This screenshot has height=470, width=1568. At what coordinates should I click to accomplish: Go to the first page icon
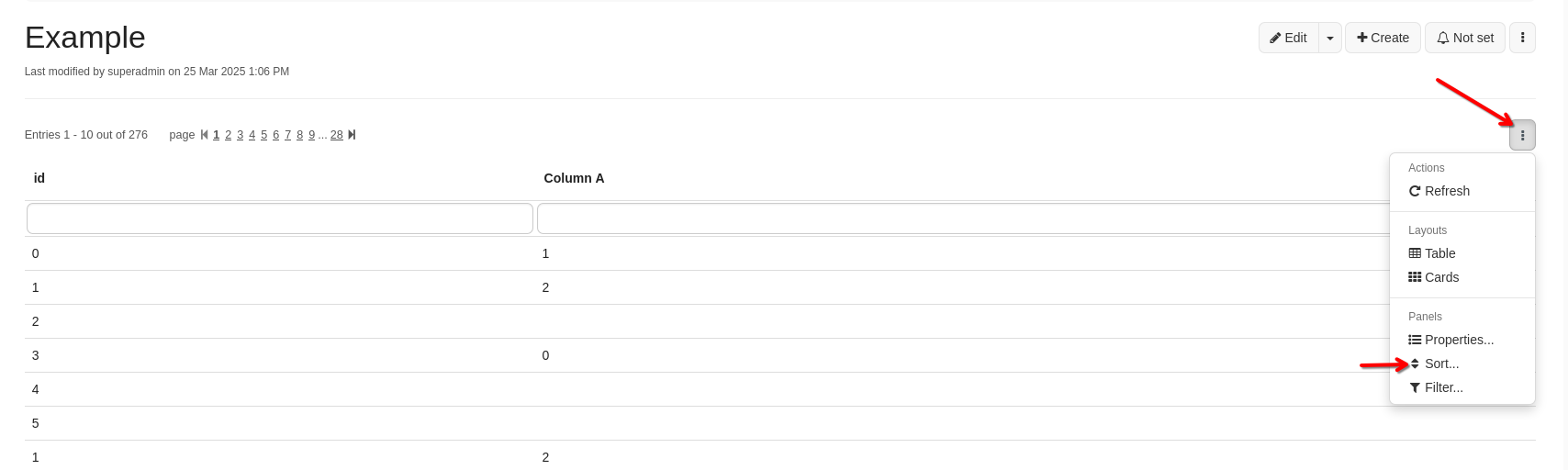pos(204,135)
